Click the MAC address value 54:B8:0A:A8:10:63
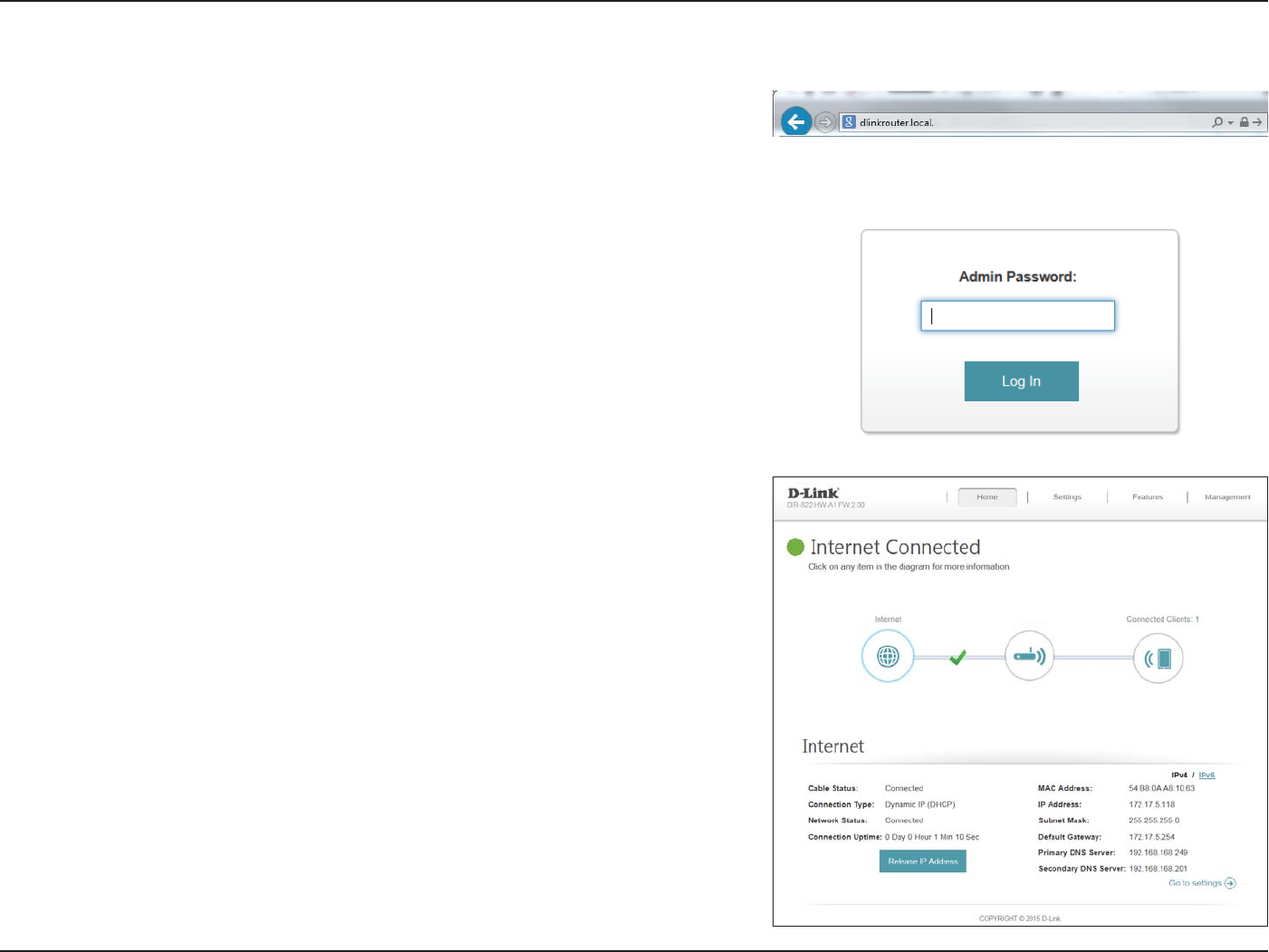This screenshot has width=1269, height=952. pos(1161,789)
